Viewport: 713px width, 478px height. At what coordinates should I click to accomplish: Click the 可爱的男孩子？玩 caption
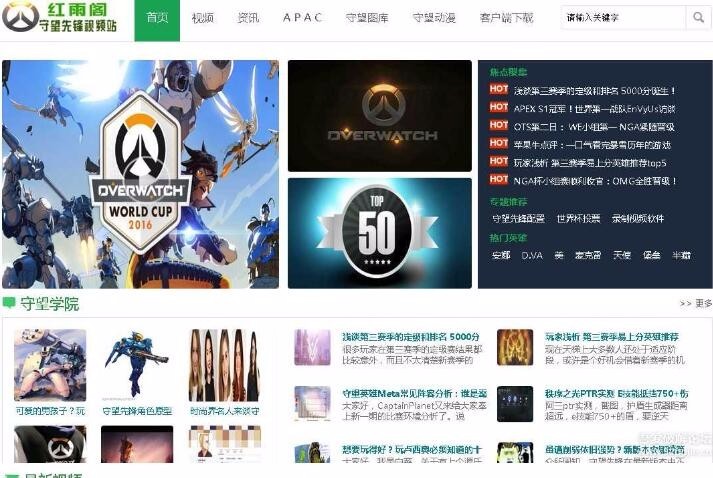coord(50,411)
